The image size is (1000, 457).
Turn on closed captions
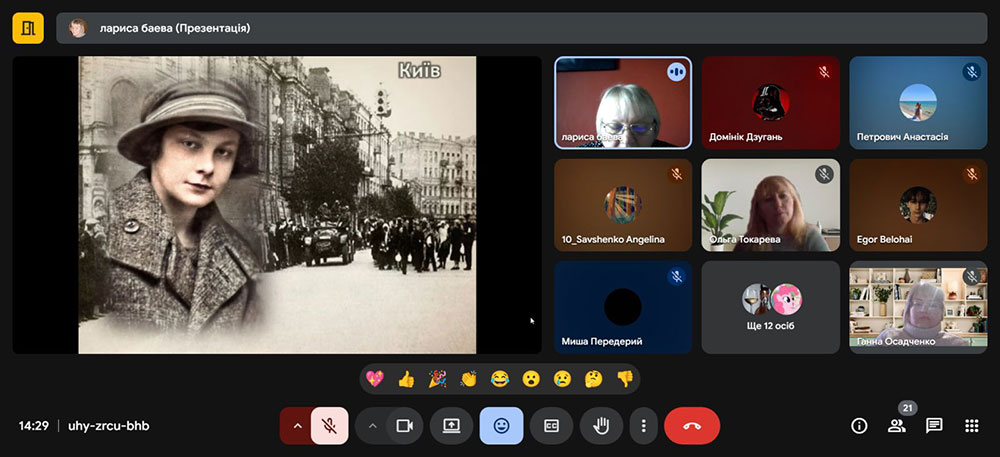click(551, 426)
